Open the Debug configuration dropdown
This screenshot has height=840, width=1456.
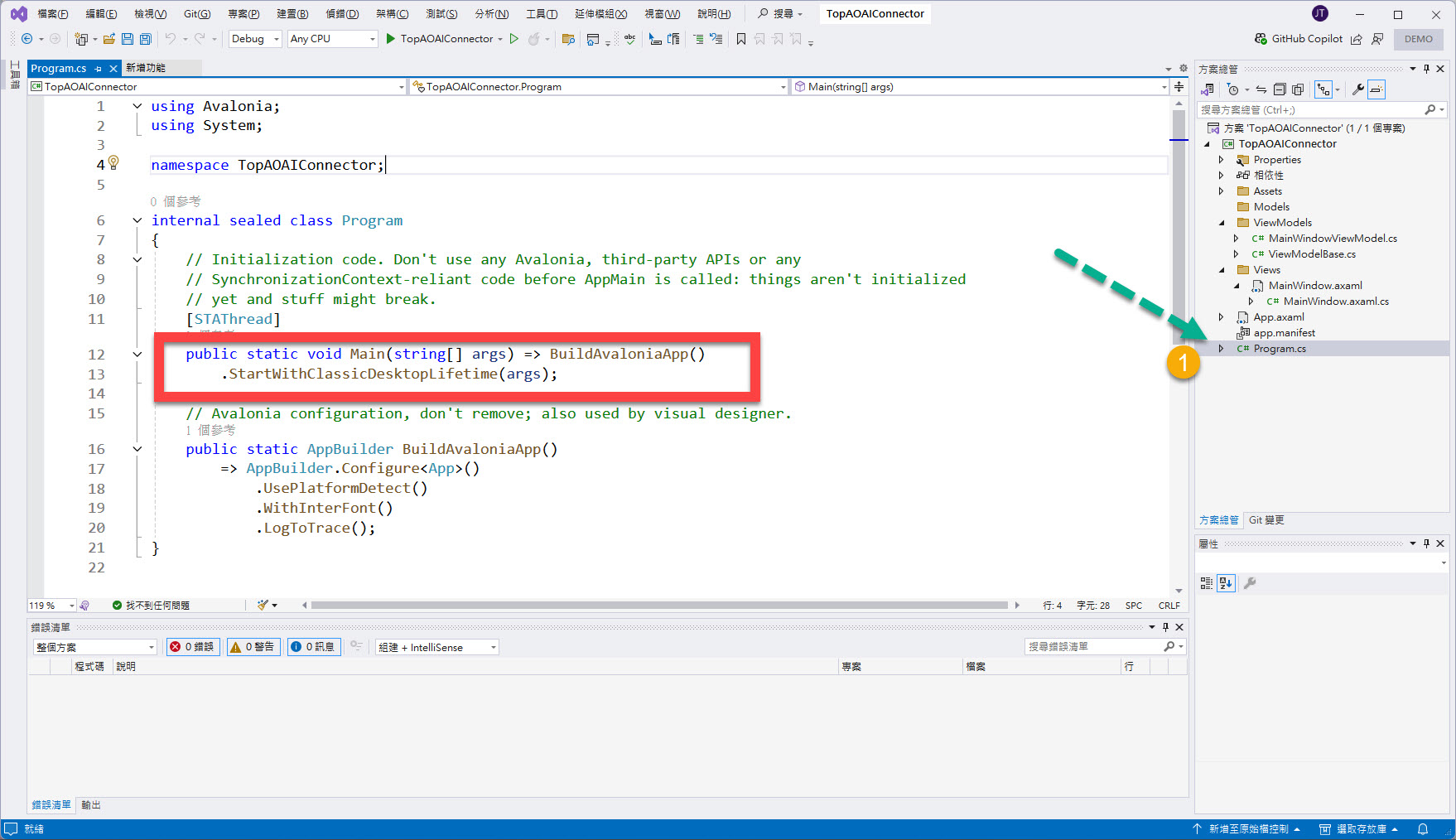point(256,39)
